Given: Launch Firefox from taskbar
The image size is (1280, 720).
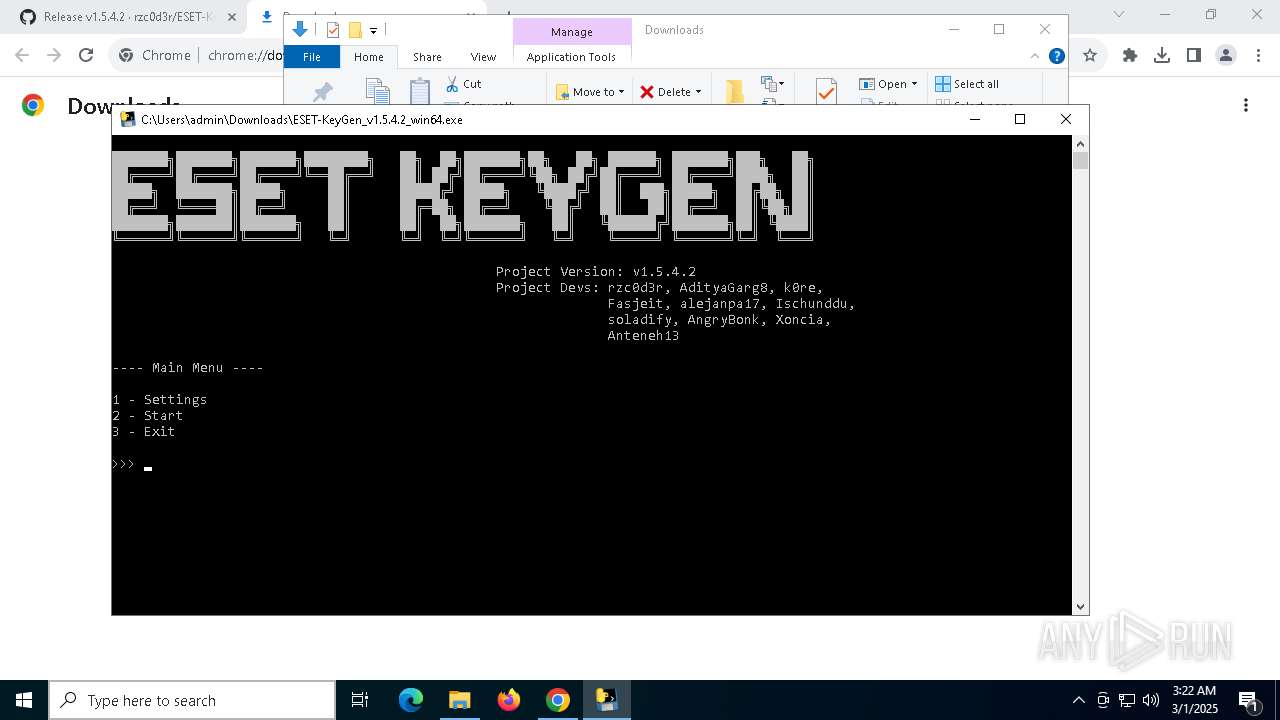Looking at the screenshot, I should click(x=509, y=700).
